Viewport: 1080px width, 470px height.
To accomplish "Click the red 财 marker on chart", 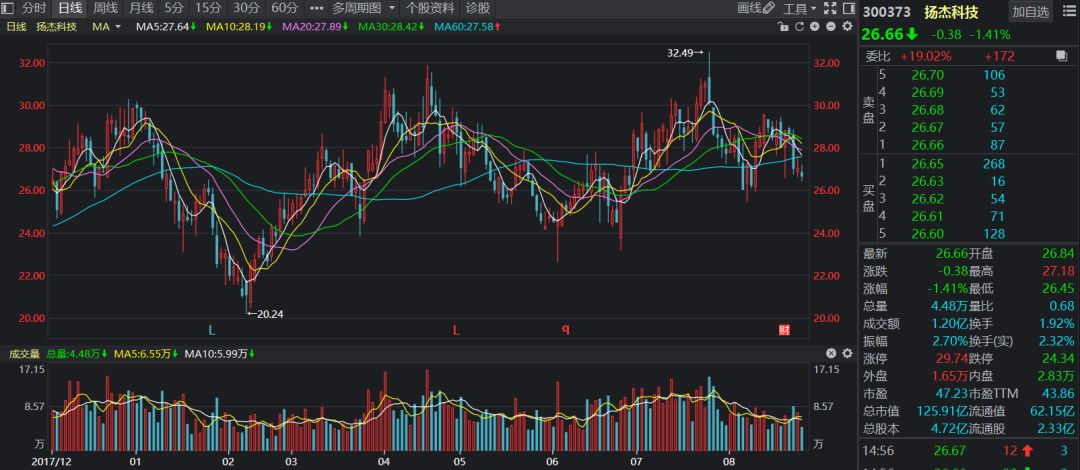I will coord(785,330).
